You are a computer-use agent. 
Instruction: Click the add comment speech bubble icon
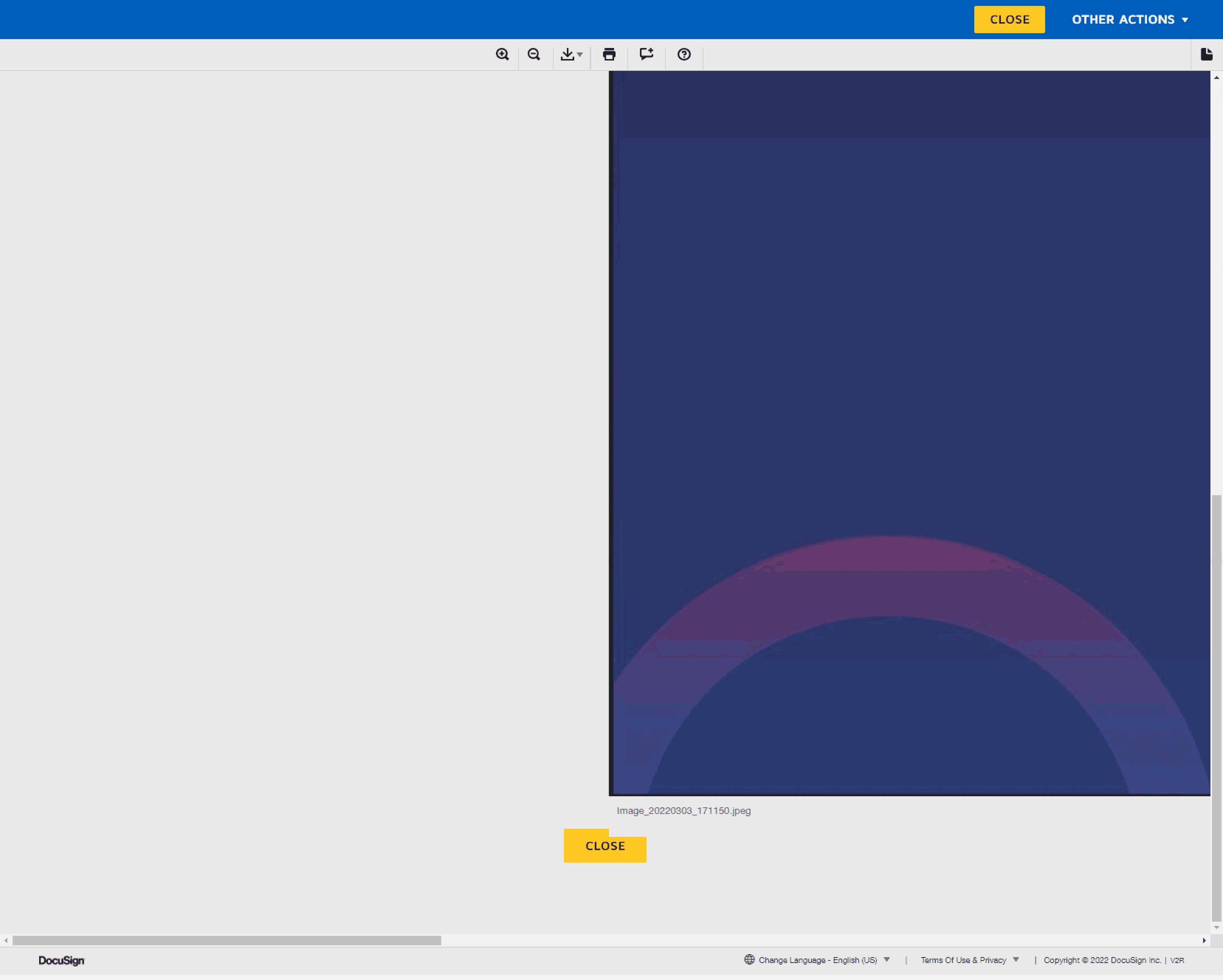(647, 55)
